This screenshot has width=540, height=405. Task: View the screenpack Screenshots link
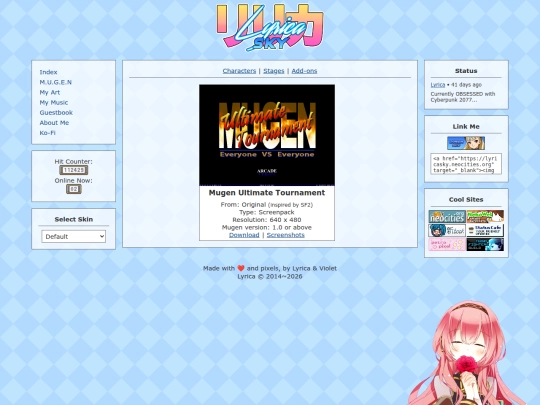[285, 235]
